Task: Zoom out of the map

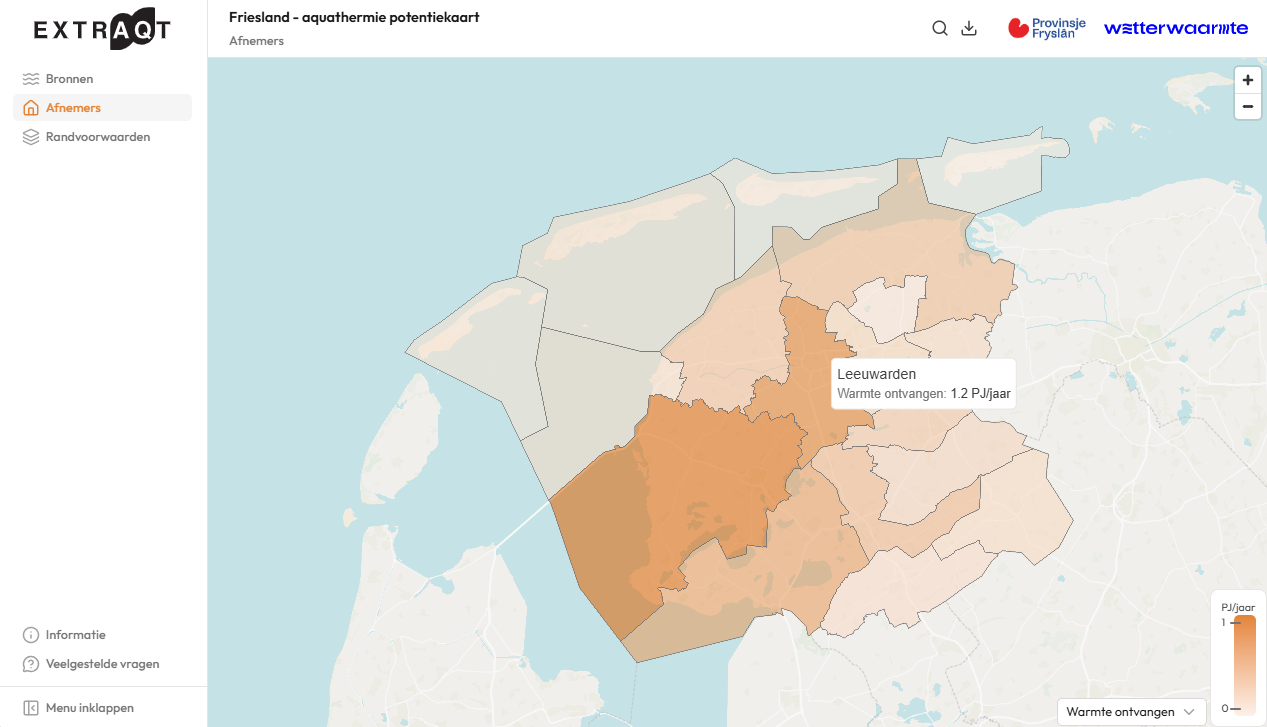Action: [x=1248, y=106]
